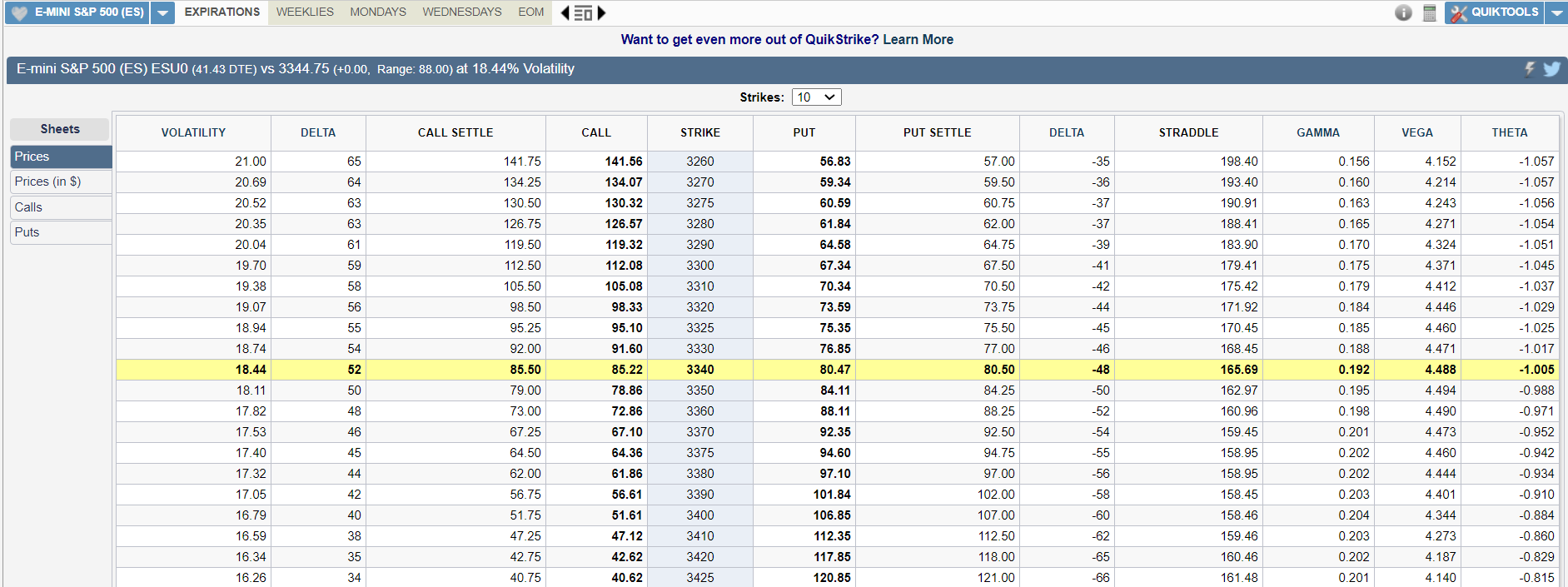The height and width of the screenshot is (587, 1568).
Task: Open the calculator icon
Action: point(1430,12)
